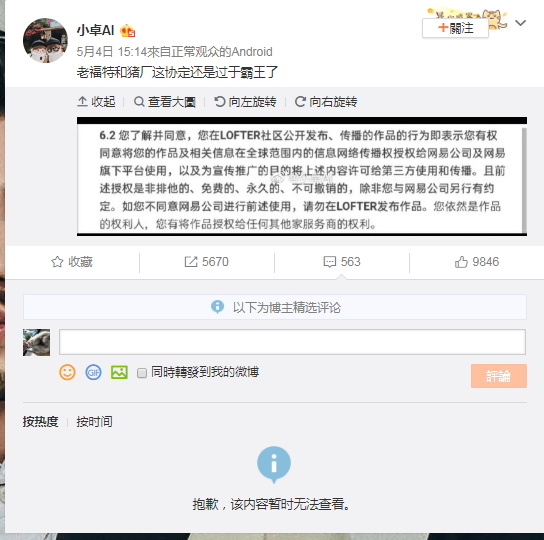544x540 pixels.
Task: Open the poster's avatar picture
Action: click(45, 41)
